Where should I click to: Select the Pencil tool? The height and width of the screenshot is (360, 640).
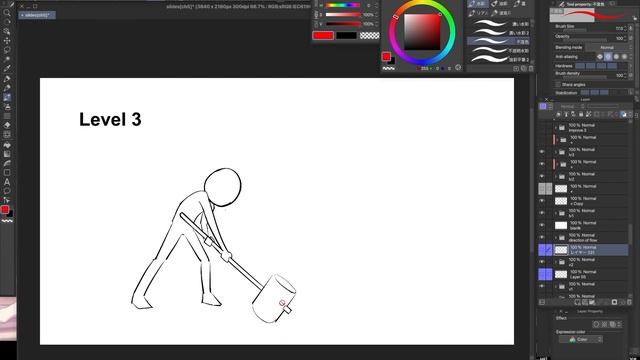pos(7,88)
